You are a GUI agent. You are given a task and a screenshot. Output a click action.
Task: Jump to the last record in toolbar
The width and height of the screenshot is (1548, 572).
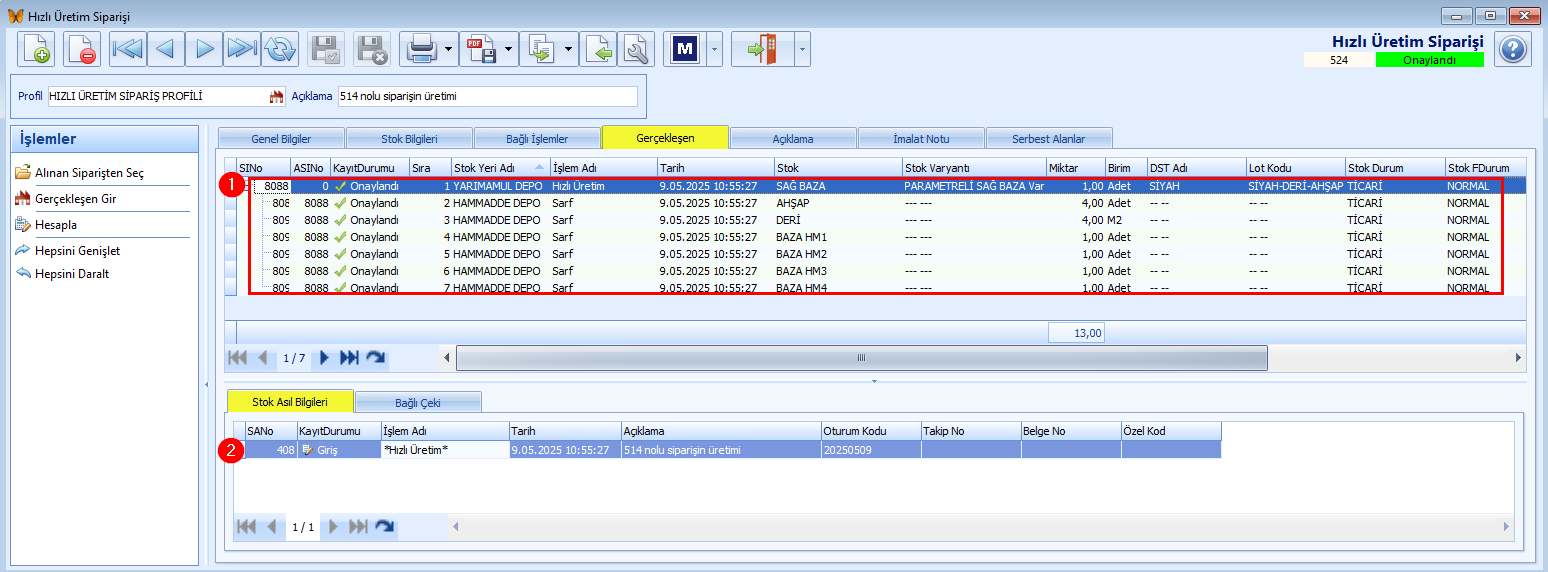[x=242, y=49]
